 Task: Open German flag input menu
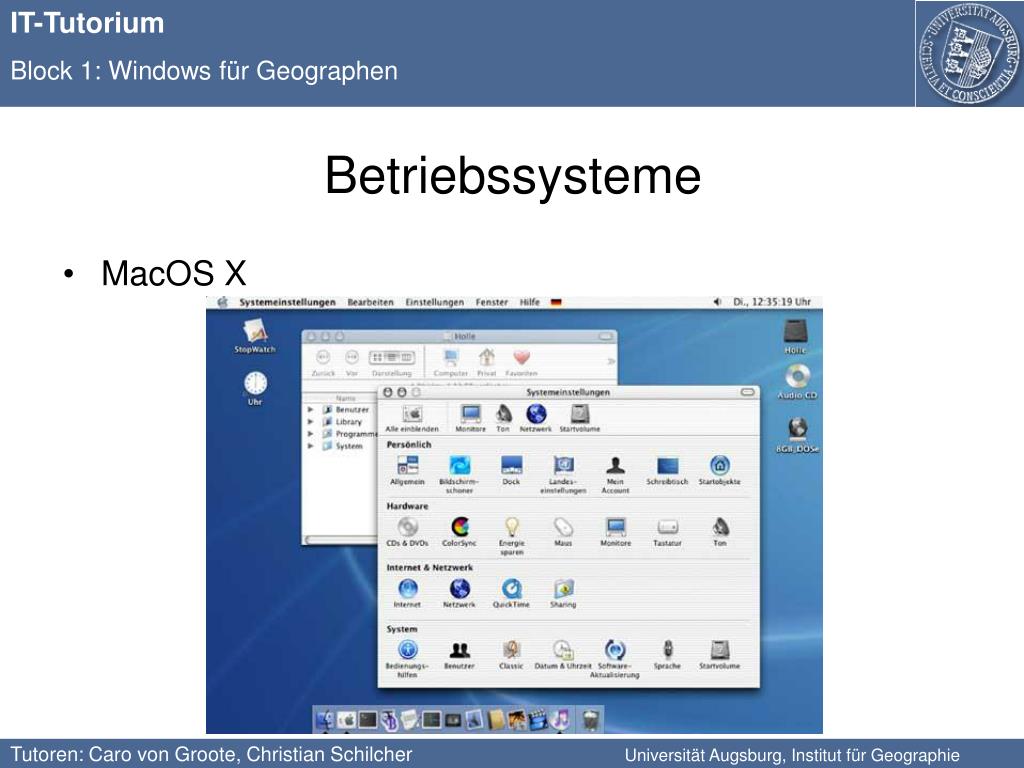point(556,302)
